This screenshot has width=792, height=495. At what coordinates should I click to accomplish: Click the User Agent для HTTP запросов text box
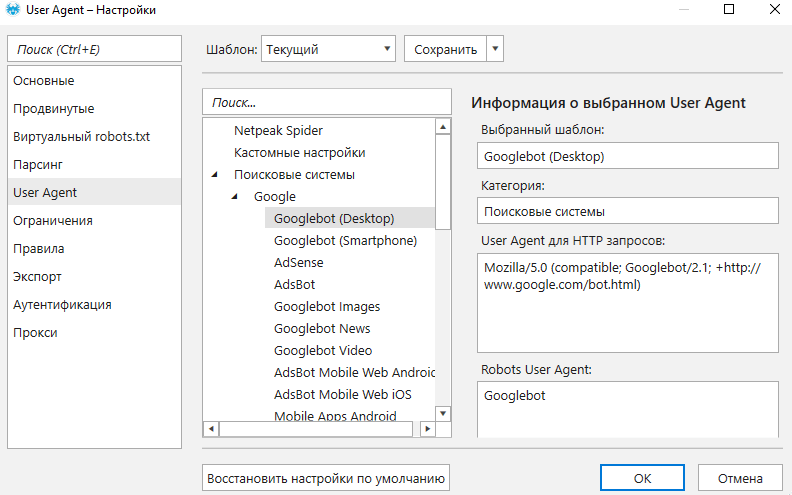pos(627,303)
